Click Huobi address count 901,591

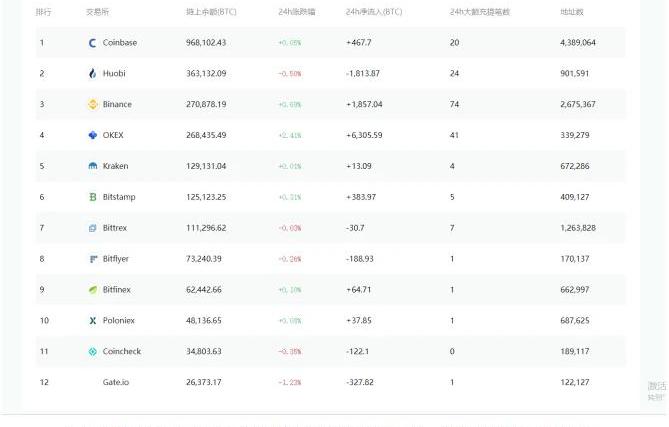pyautogui.click(x=575, y=73)
